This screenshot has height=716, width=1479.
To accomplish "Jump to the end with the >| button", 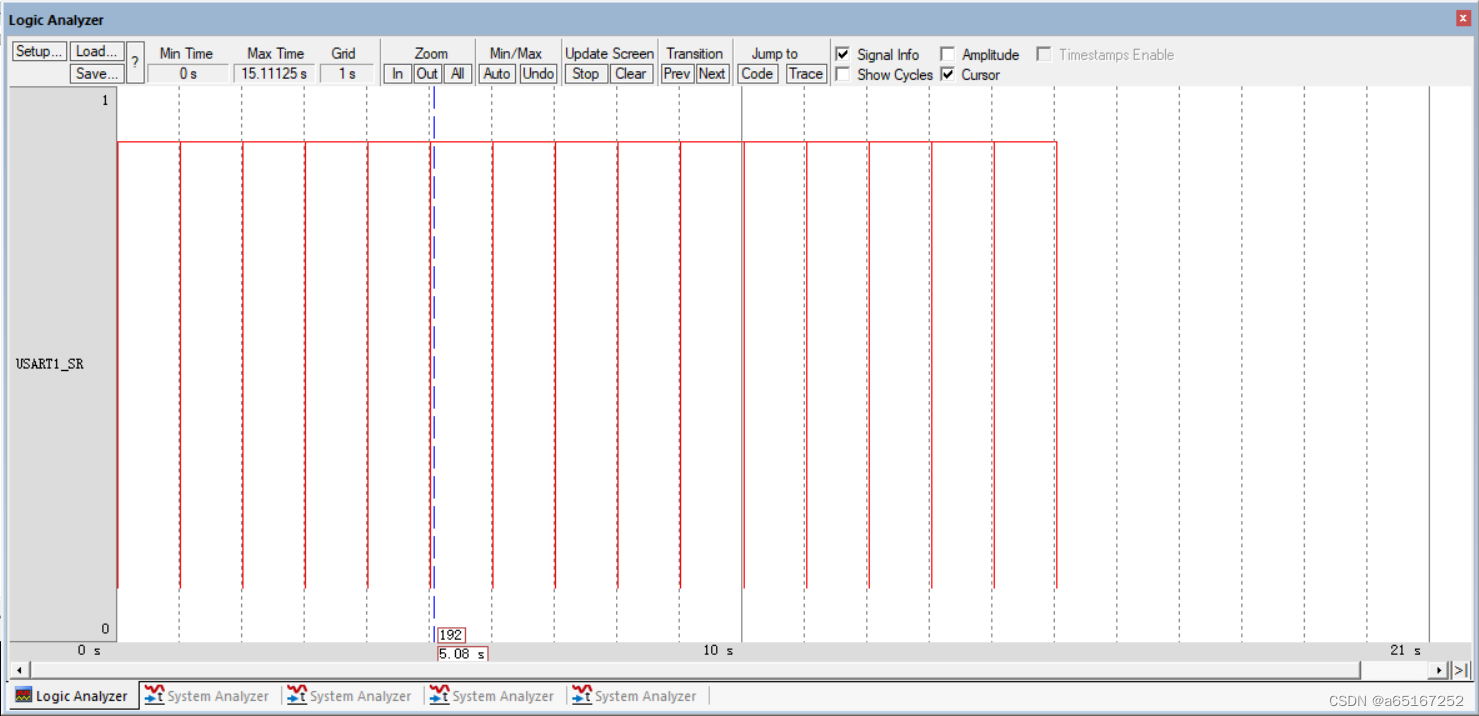I will 1460,670.
